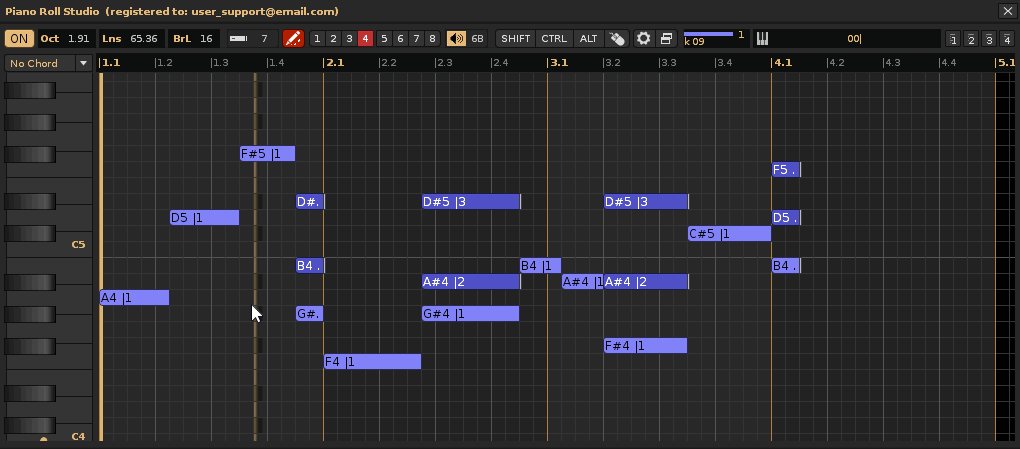Screen dimensions: 1020x449
Task: Click the mouse mode icon
Action: click(617, 39)
